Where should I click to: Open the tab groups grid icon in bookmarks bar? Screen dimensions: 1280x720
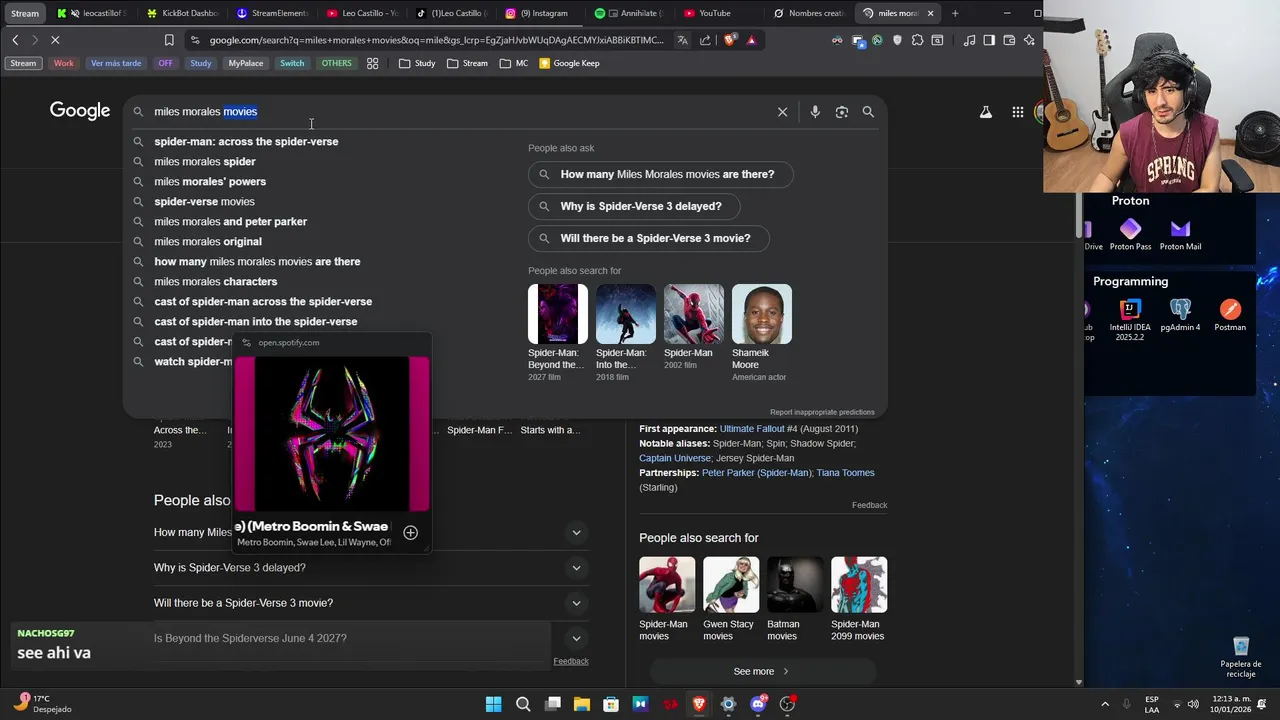372,63
